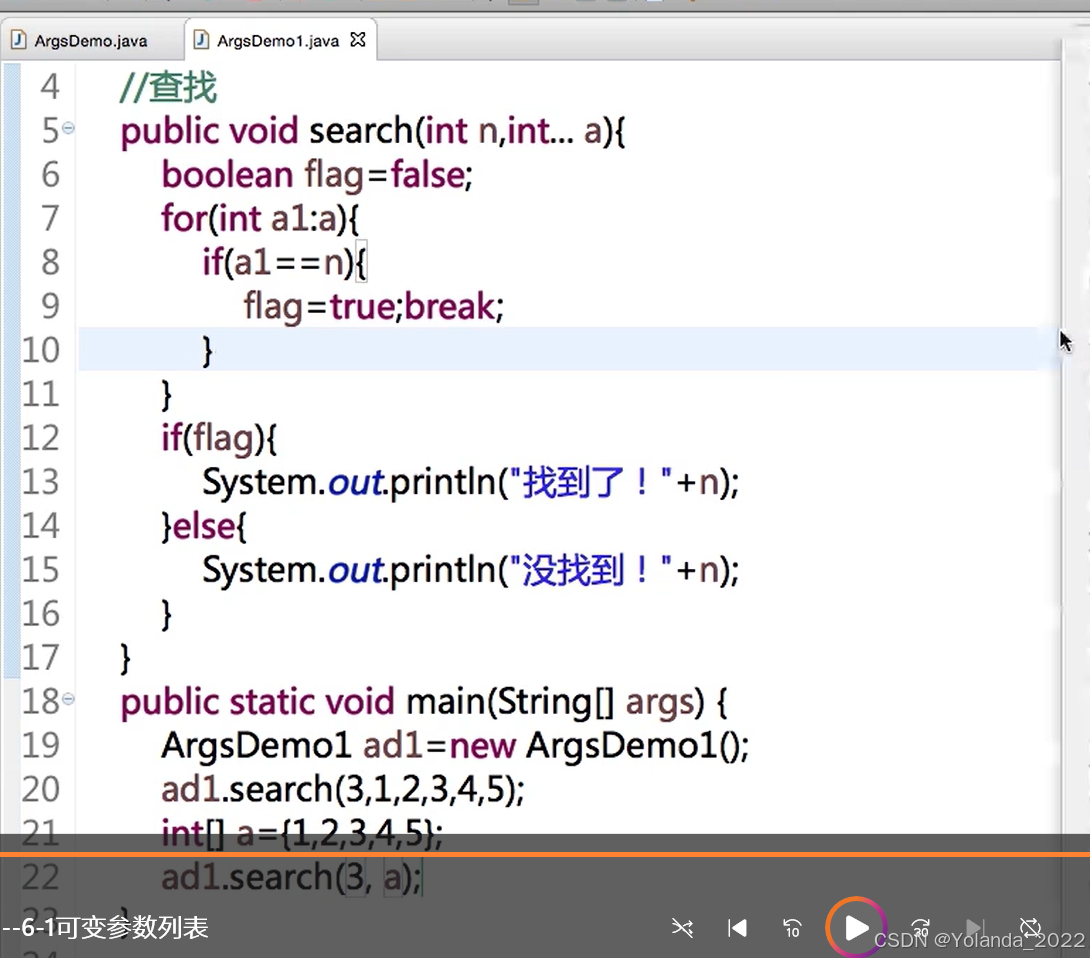The height and width of the screenshot is (958, 1090).
Task: Click the orange video progress bar
Action: tap(545, 854)
